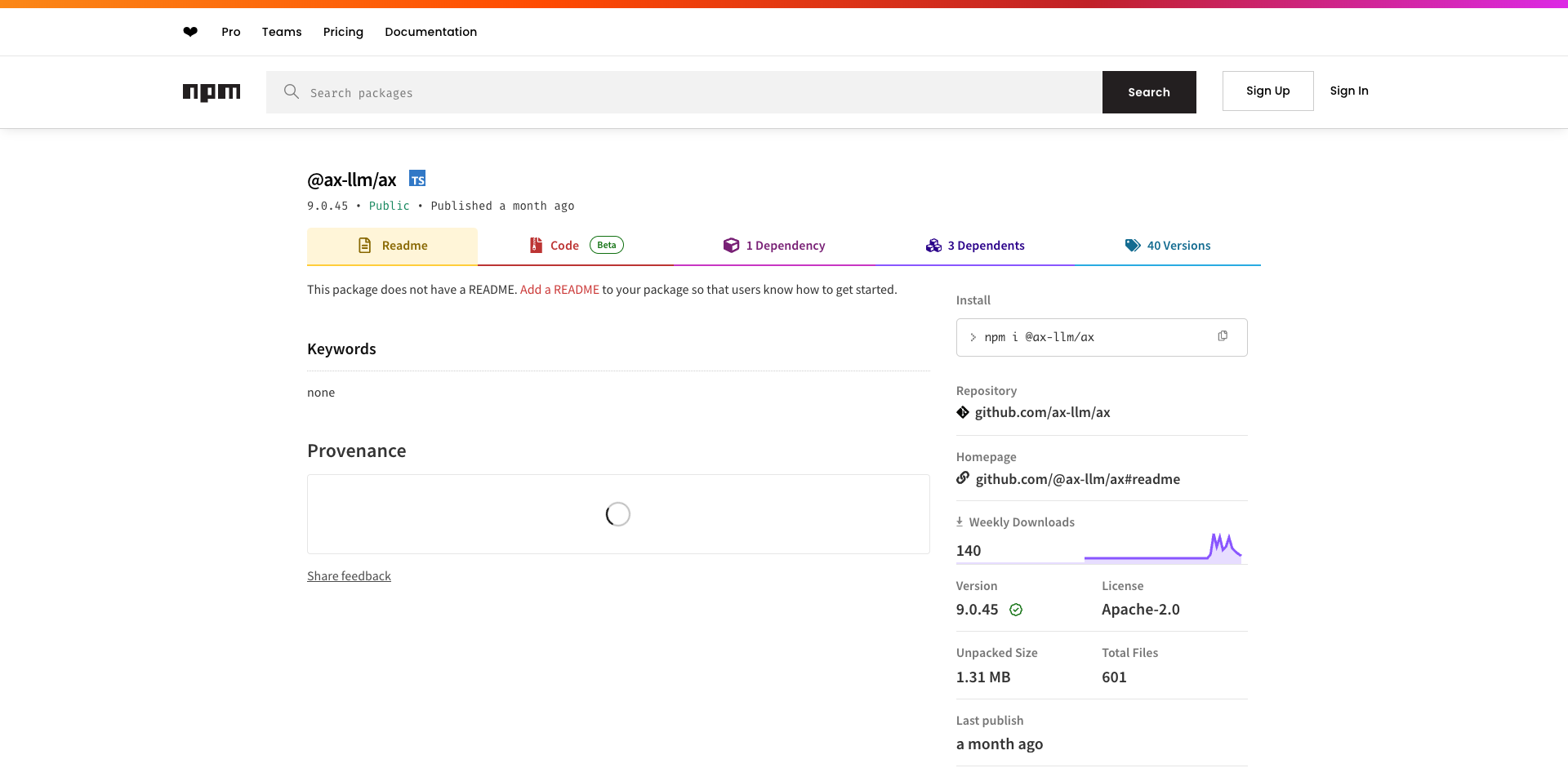This screenshot has height=768, width=1568.
Task: Click the Provenance loading spinner
Action: coord(618,514)
